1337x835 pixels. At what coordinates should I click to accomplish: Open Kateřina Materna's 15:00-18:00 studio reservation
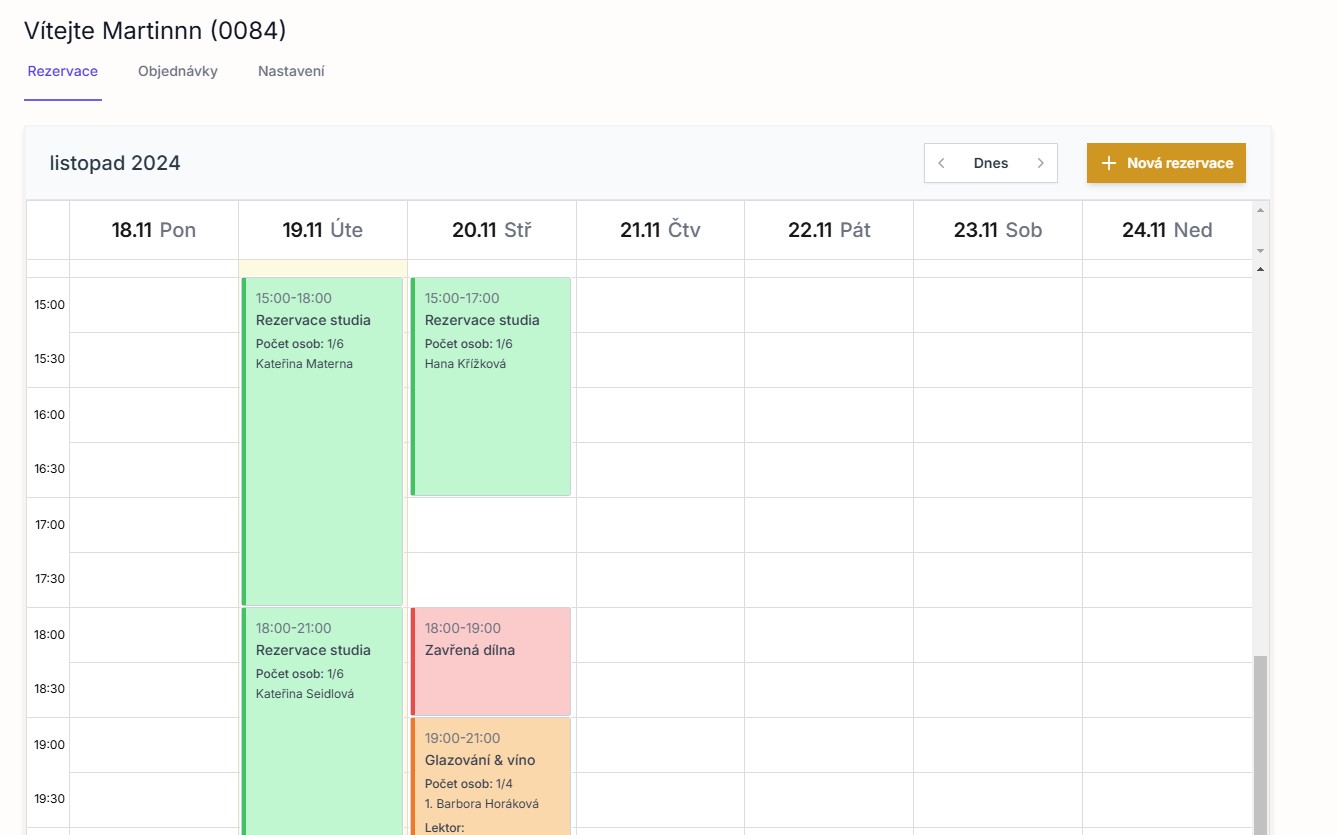(x=322, y=440)
